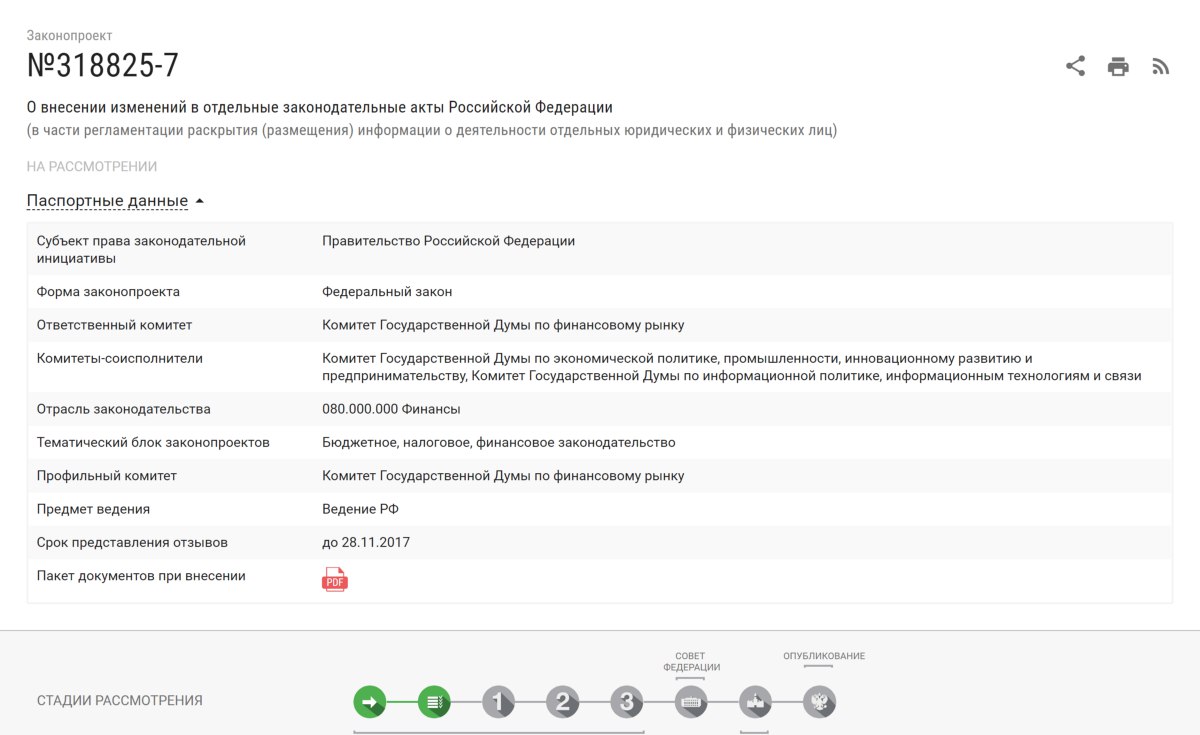Click Срок представления отзывов label

(x=132, y=542)
